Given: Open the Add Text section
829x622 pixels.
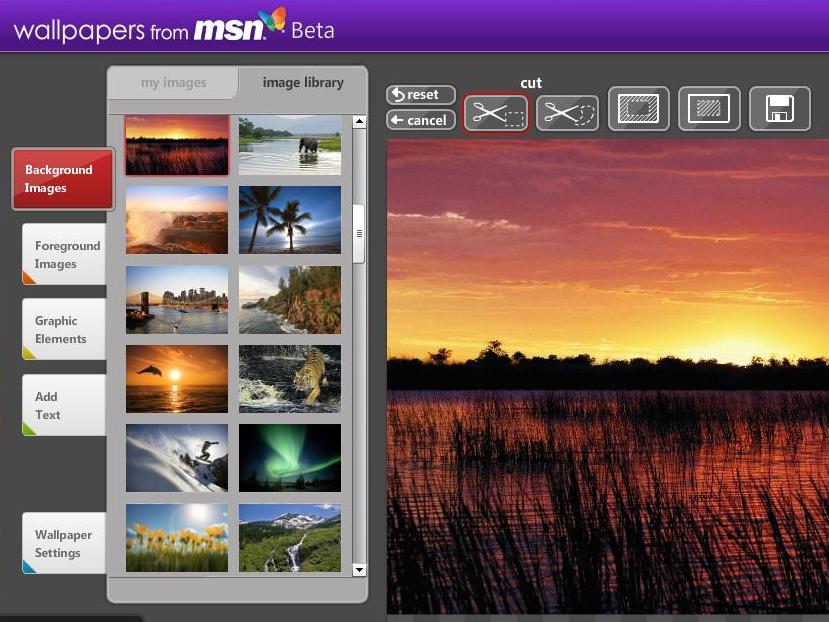Looking at the screenshot, I should [64, 406].
